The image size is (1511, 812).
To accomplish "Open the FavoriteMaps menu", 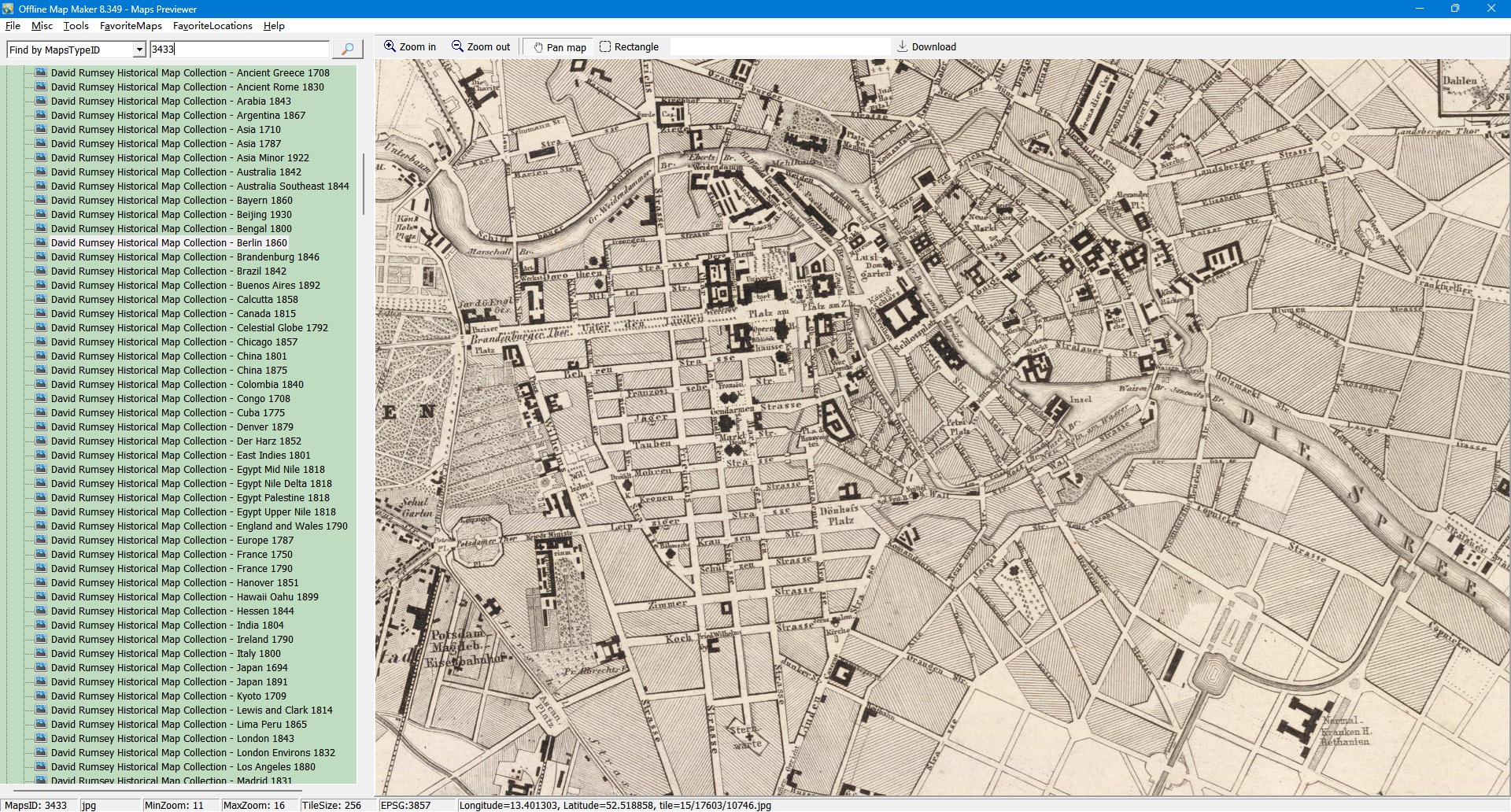I will pos(131,26).
